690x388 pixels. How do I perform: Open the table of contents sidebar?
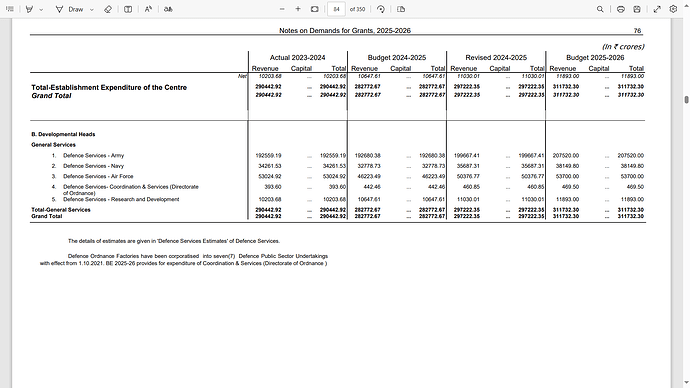click(10, 9)
